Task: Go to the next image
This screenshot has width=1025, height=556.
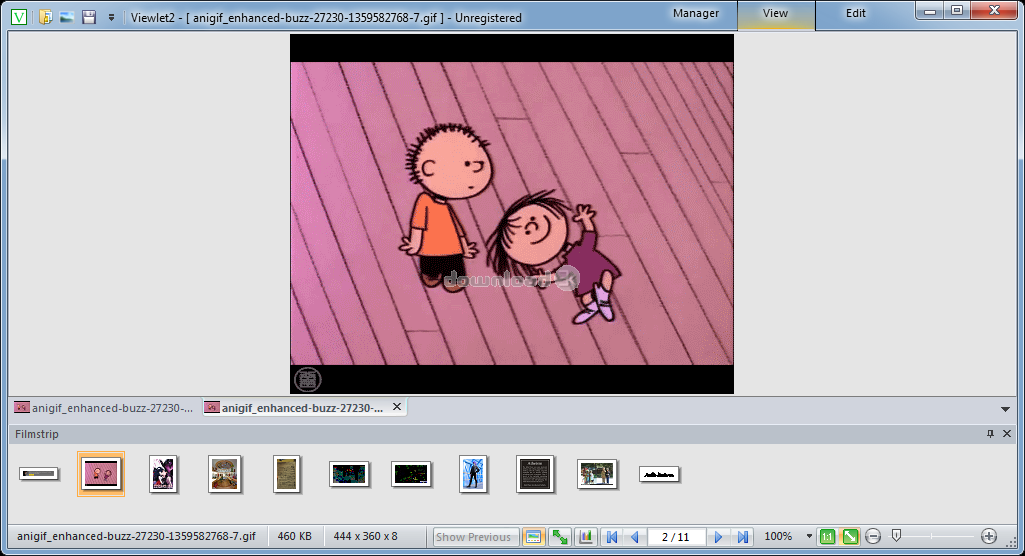Action: tap(718, 536)
